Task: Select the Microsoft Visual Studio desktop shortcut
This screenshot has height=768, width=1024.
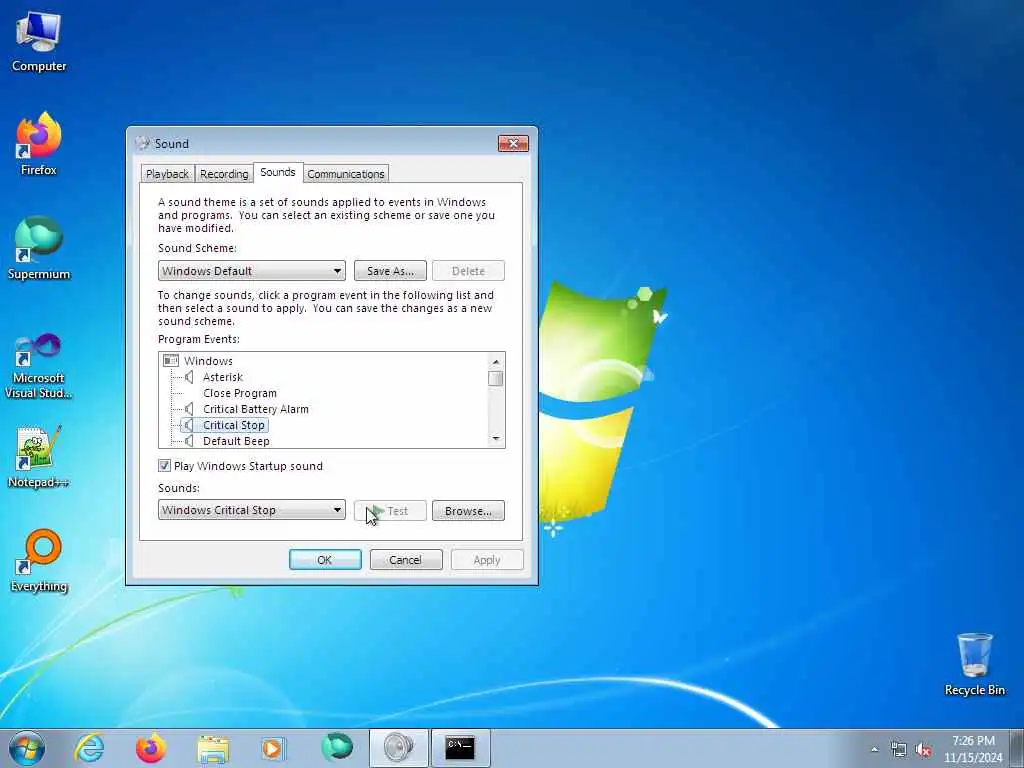Action: 39,366
